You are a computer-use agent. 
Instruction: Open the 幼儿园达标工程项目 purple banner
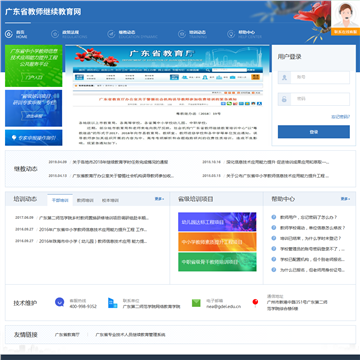pos(217,222)
